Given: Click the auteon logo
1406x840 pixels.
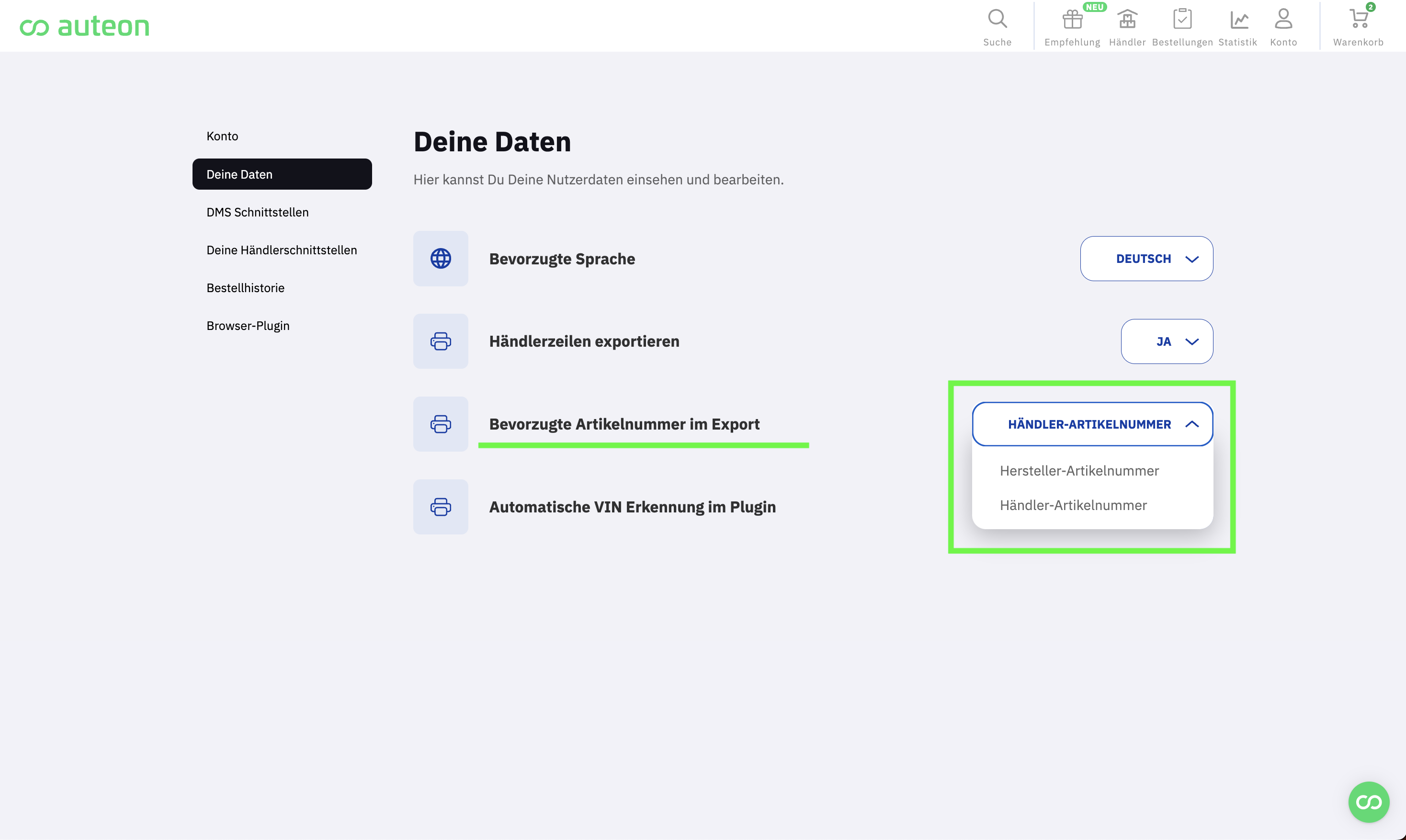Looking at the screenshot, I should (x=84, y=26).
